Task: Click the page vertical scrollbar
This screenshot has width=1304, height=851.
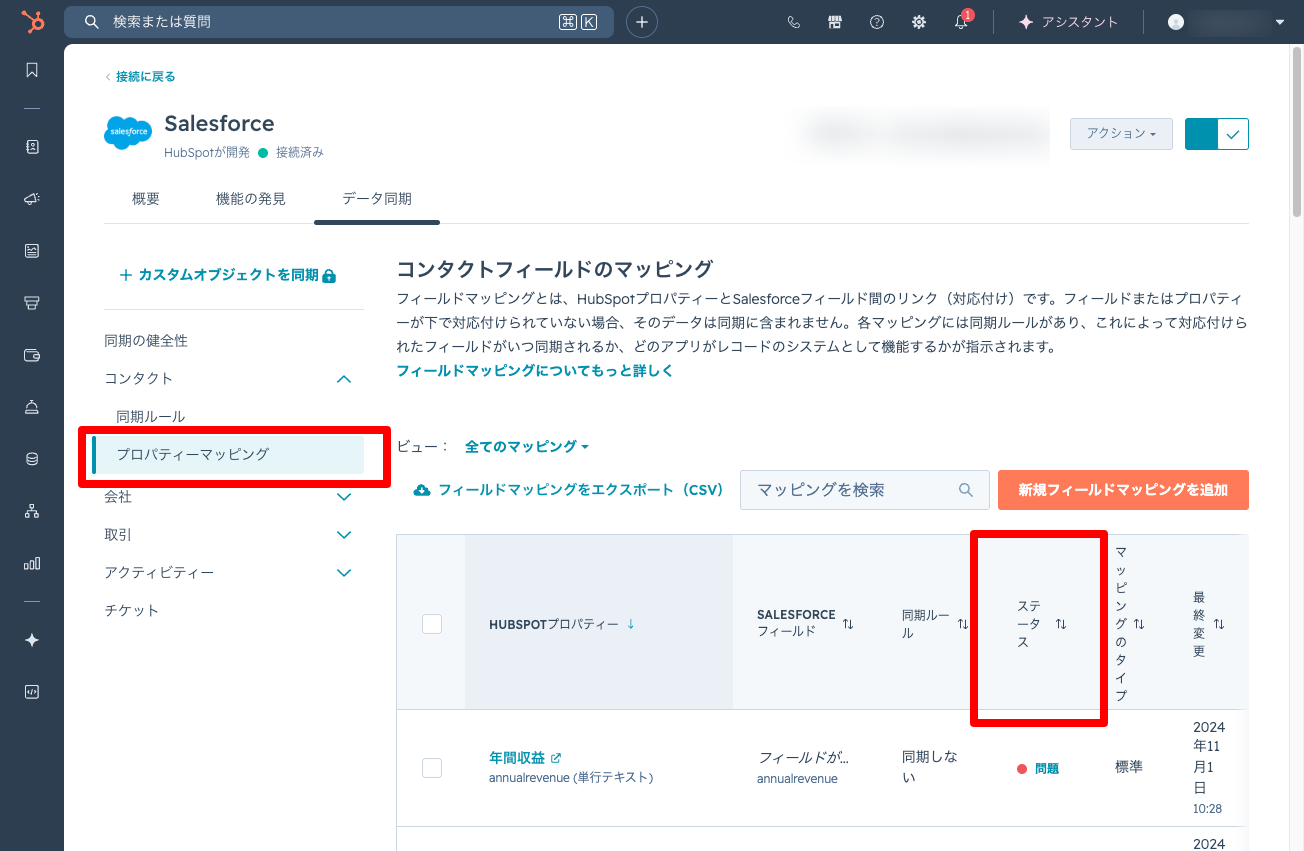Action: [1297, 130]
